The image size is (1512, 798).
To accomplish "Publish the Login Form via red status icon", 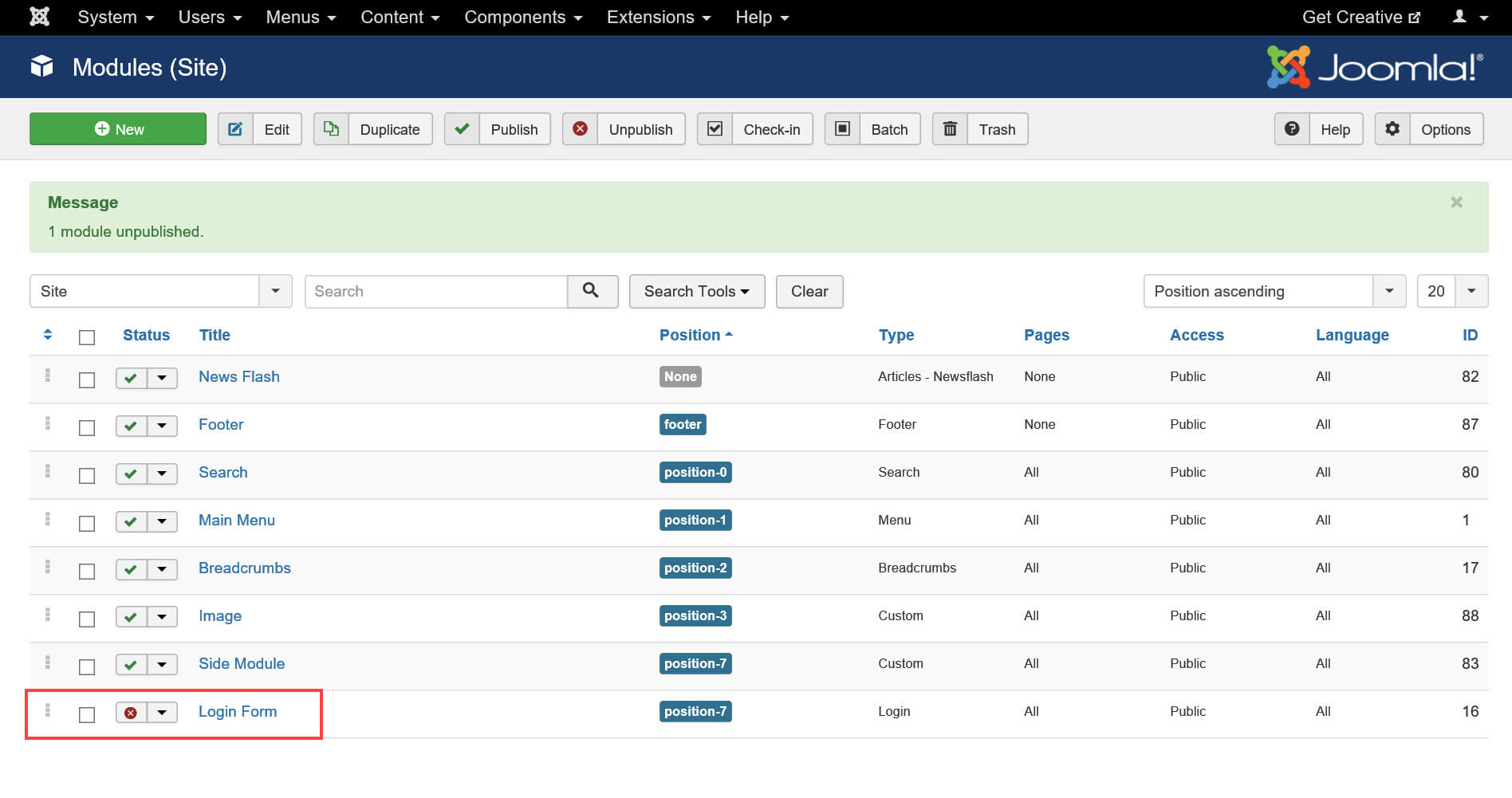I will 131,713.
